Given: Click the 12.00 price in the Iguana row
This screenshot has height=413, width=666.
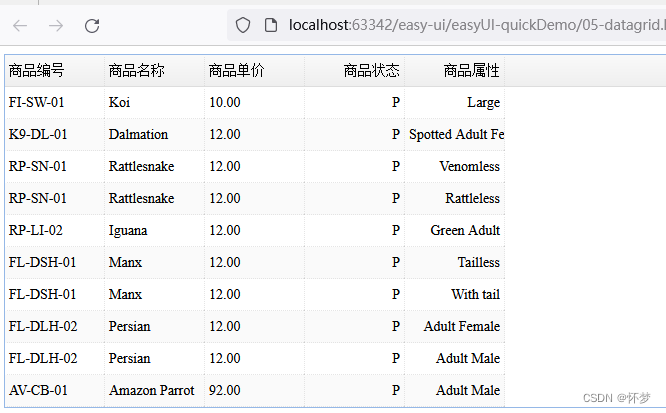Looking at the screenshot, I should pyautogui.click(x=254, y=230).
